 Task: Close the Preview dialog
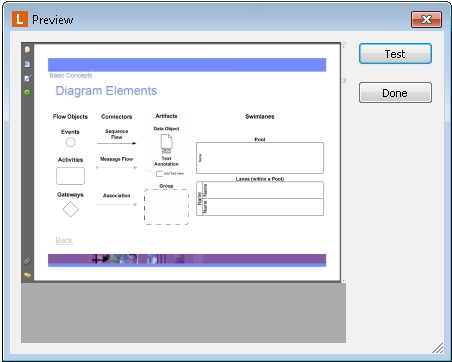pos(426,19)
